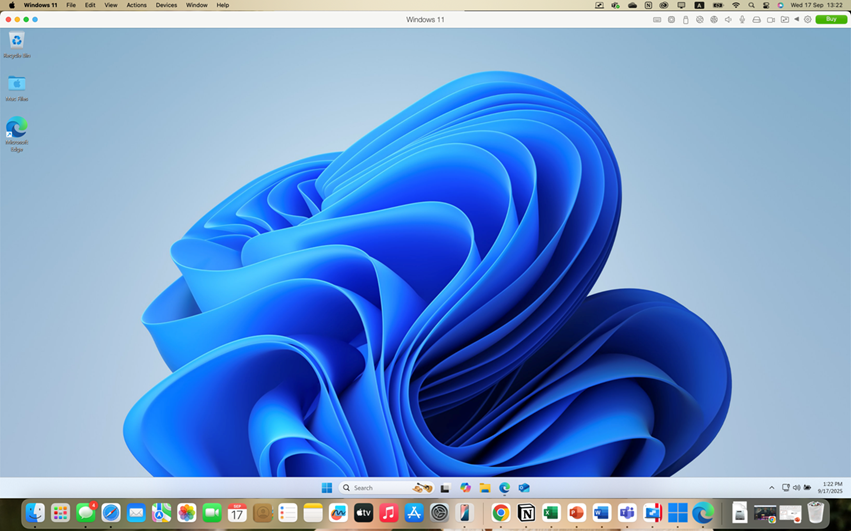This screenshot has width=851, height=531.
Task: Click the keyboard icon in Parallels toolbar
Action: tap(657, 20)
